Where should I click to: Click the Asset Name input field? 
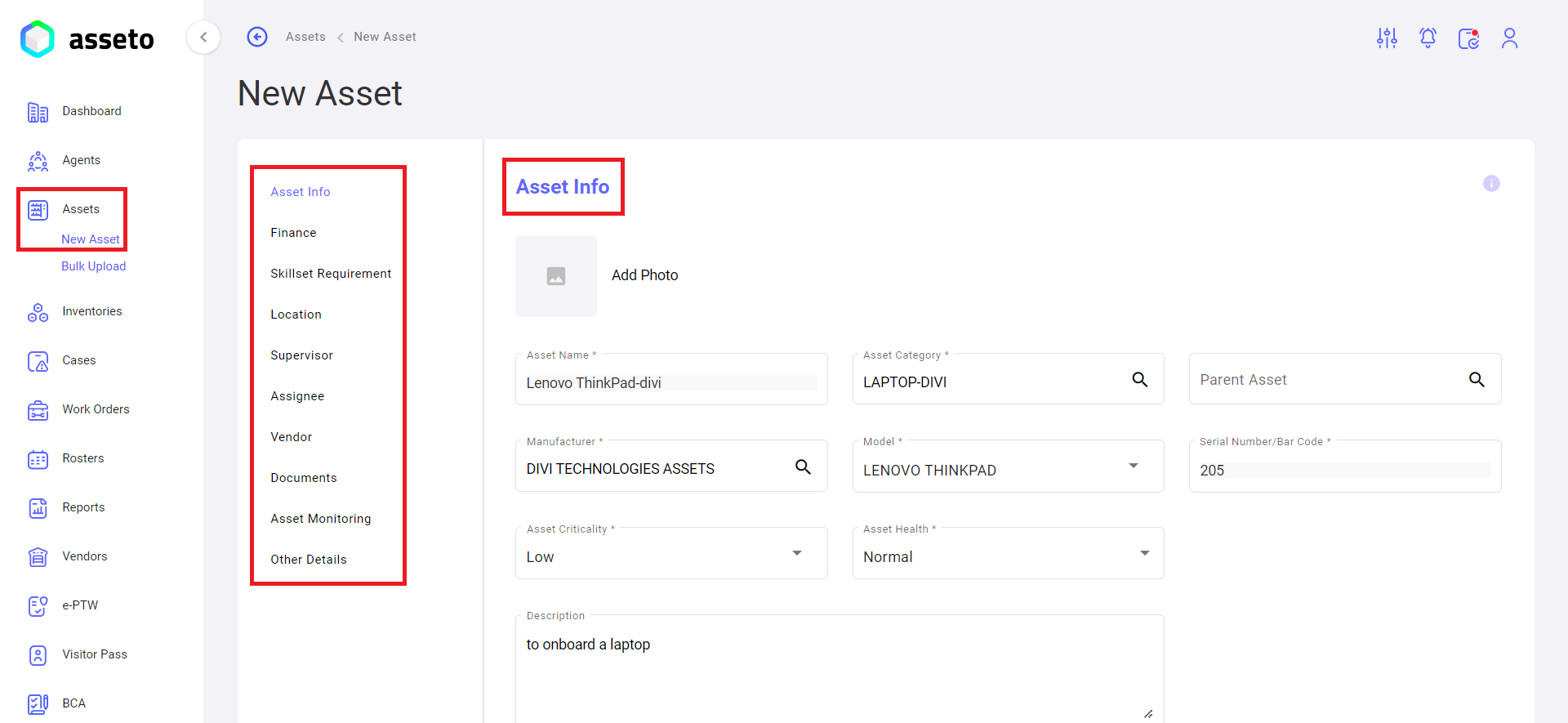click(x=671, y=379)
